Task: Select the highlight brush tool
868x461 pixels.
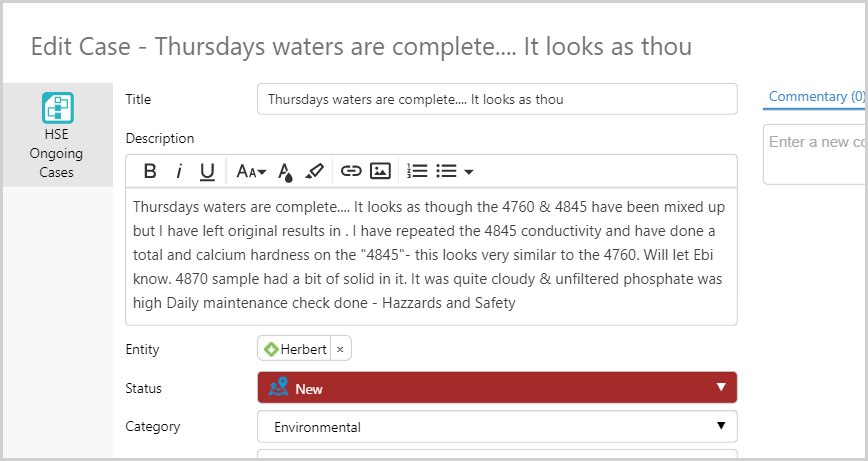Action: click(x=314, y=171)
